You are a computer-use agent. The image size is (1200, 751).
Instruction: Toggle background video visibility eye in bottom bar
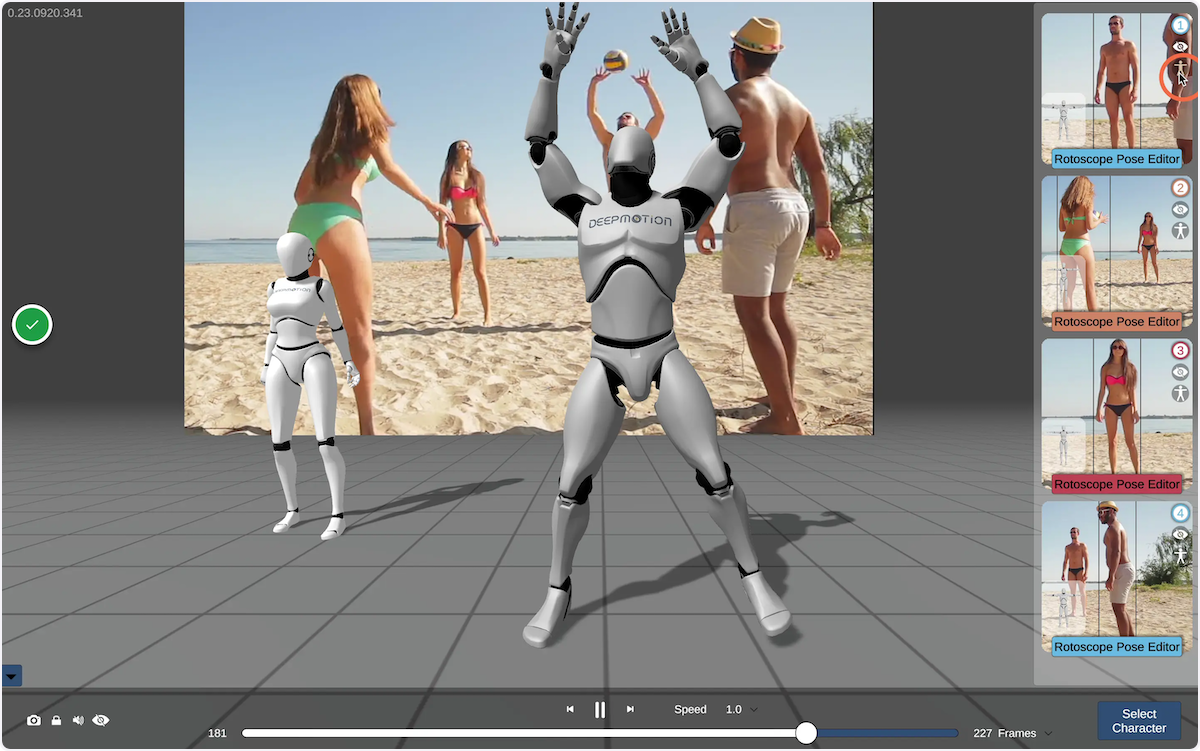click(x=101, y=720)
